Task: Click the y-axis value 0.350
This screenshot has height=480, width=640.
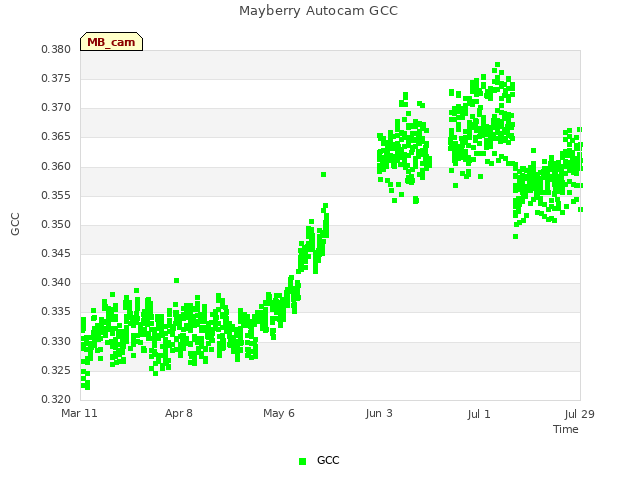Action: pos(56,224)
